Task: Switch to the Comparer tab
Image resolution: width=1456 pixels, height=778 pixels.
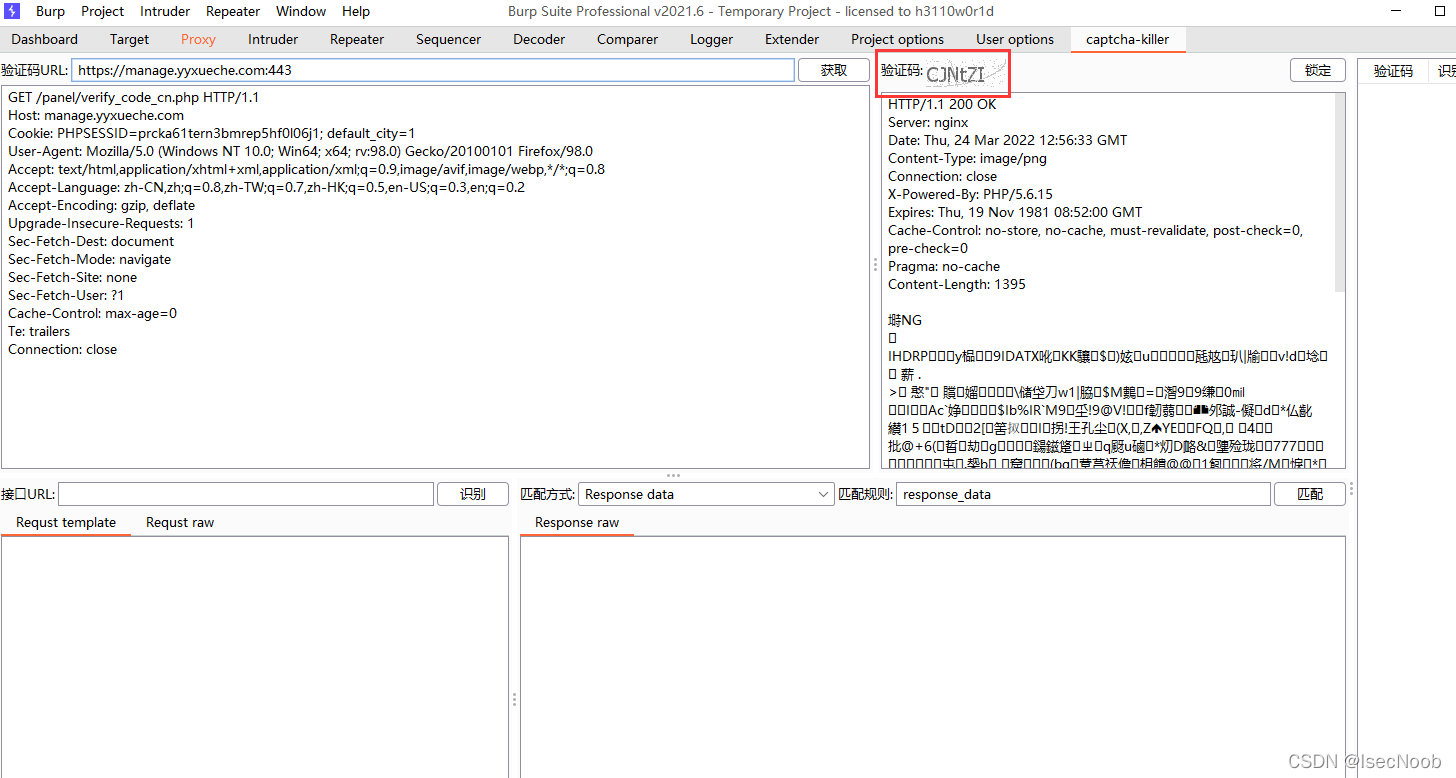Action: [x=628, y=39]
